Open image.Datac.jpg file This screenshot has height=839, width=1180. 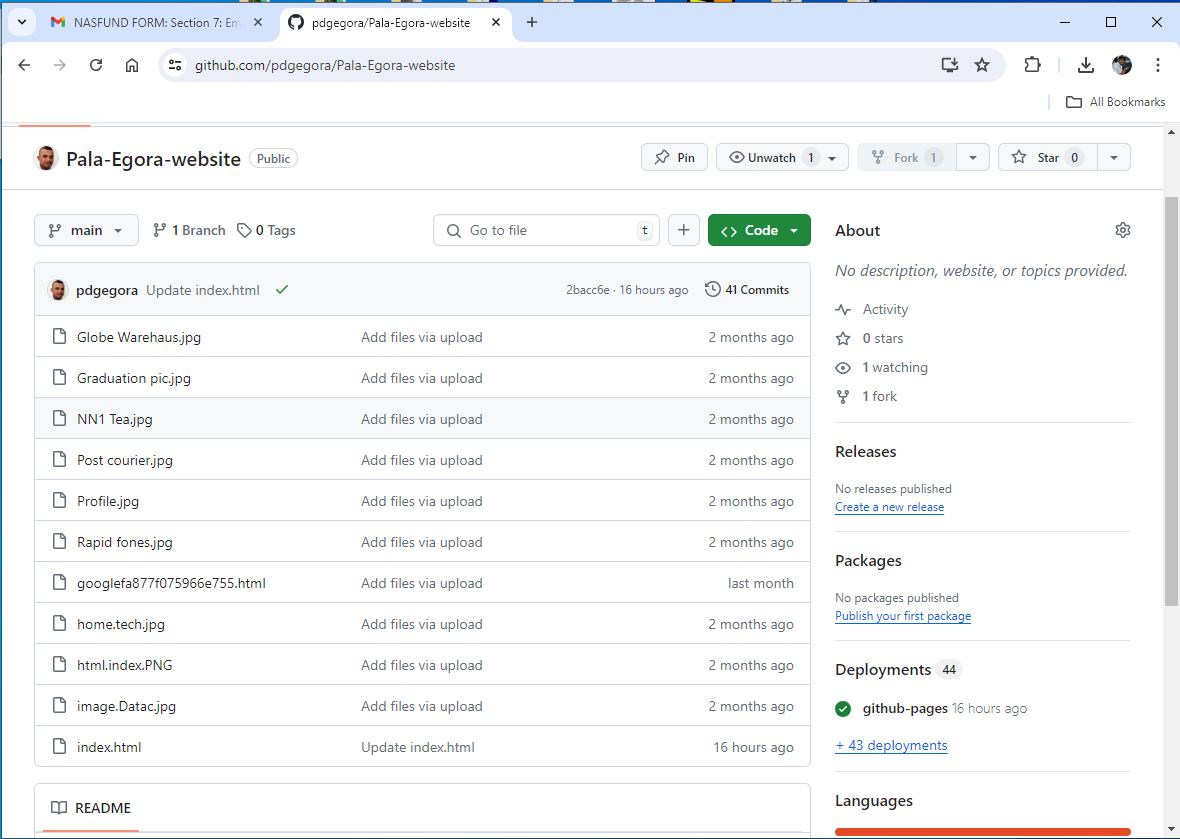[x=126, y=706]
